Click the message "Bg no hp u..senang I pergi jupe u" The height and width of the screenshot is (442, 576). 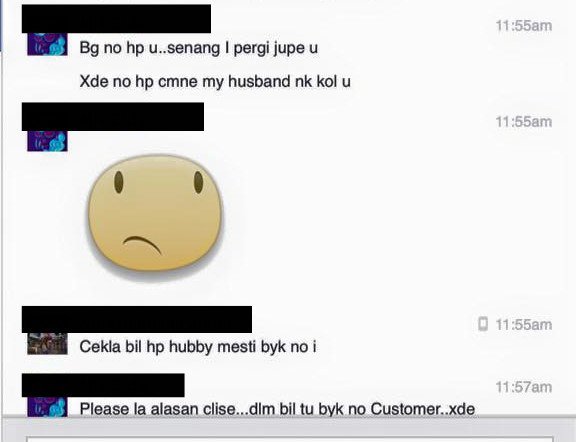(198, 48)
